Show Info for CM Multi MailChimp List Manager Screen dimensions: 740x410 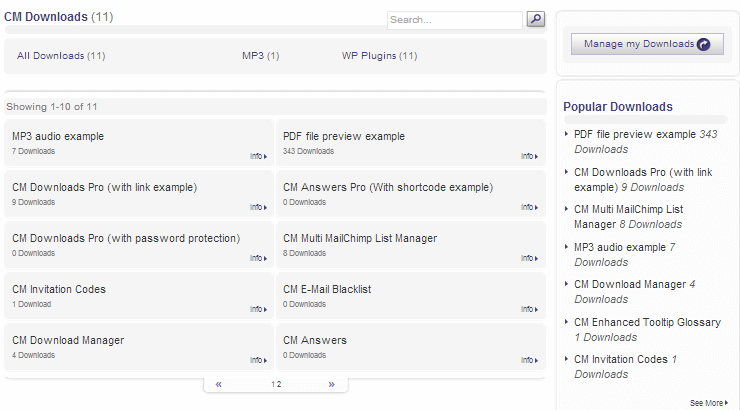click(528, 258)
